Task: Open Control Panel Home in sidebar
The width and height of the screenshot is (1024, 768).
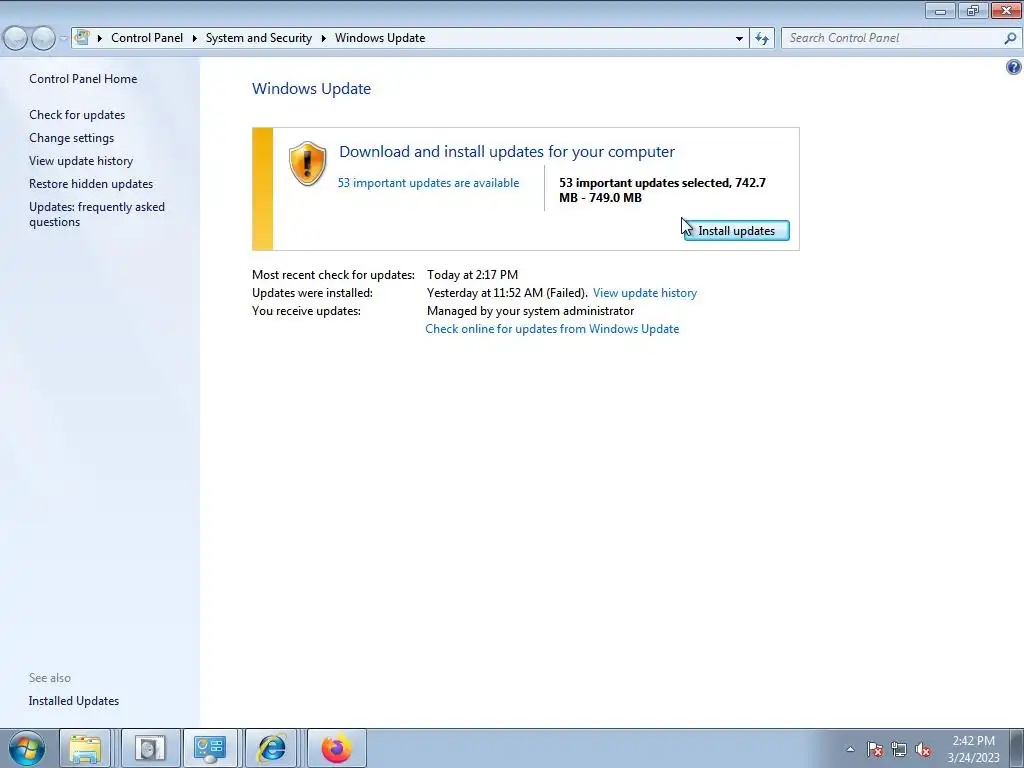Action: (83, 79)
